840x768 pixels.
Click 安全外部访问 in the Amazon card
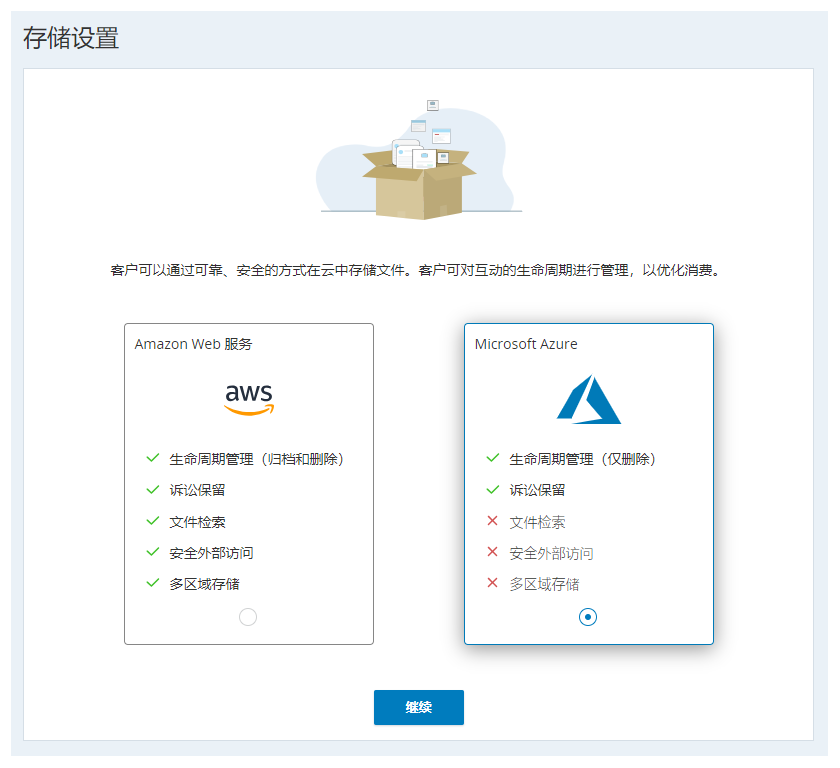click(x=211, y=553)
